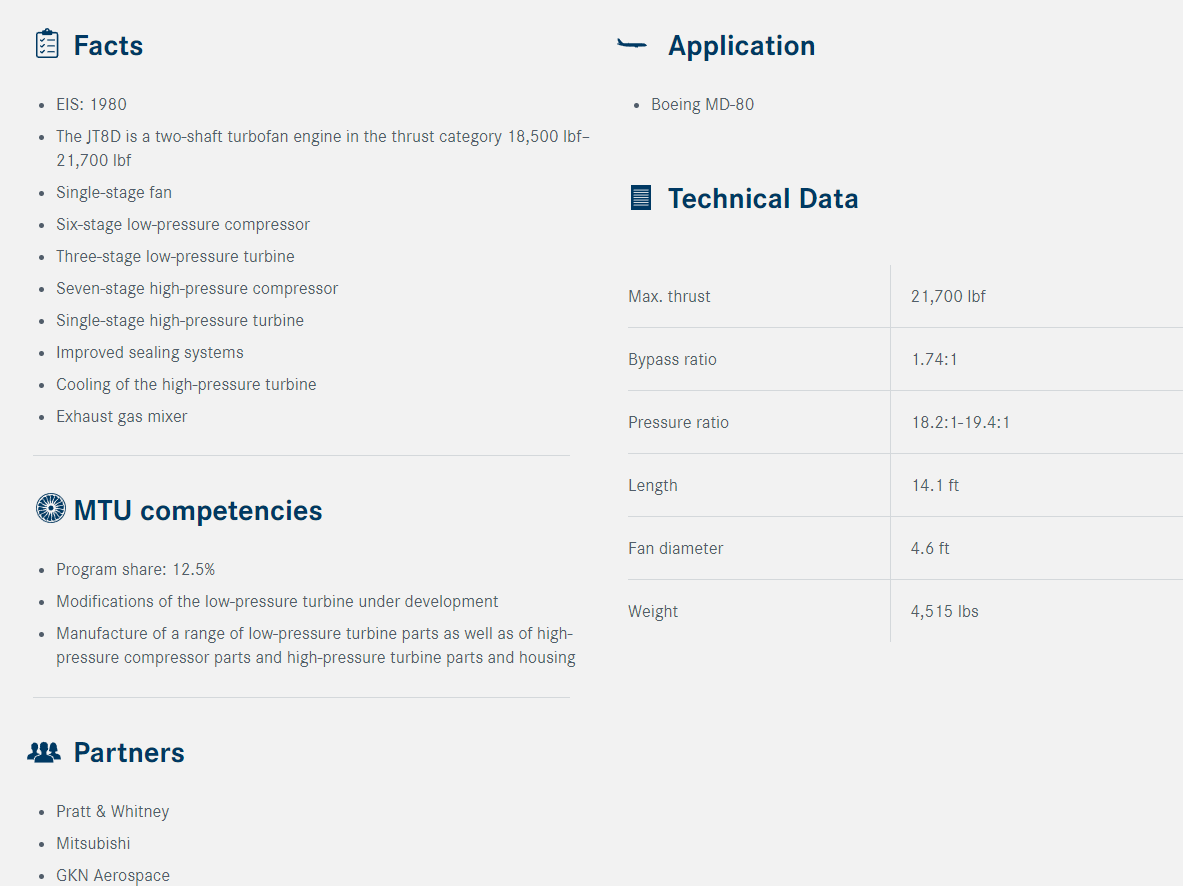Click the 'Bypass ratio' table label
The image size is (1183, 886).
click(x=672, y=359)
